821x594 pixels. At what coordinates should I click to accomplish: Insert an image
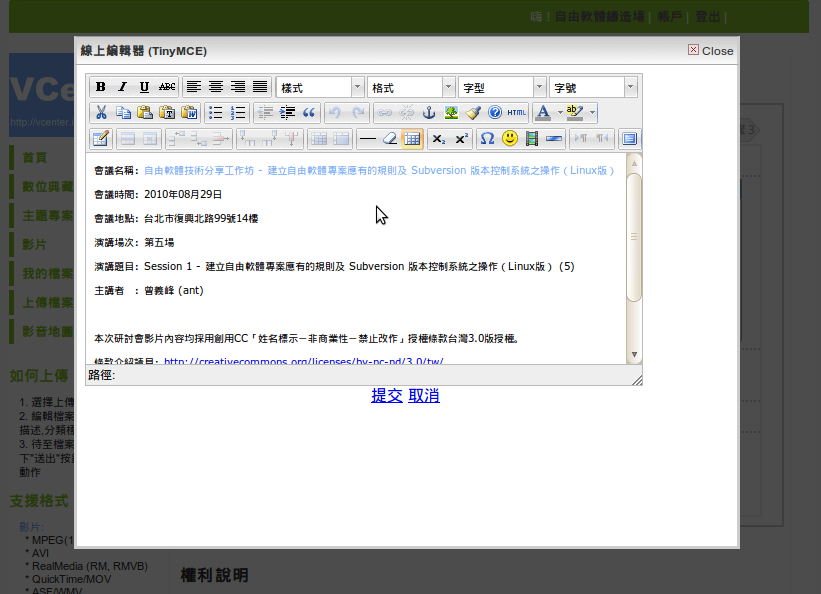tap(451, 113)
